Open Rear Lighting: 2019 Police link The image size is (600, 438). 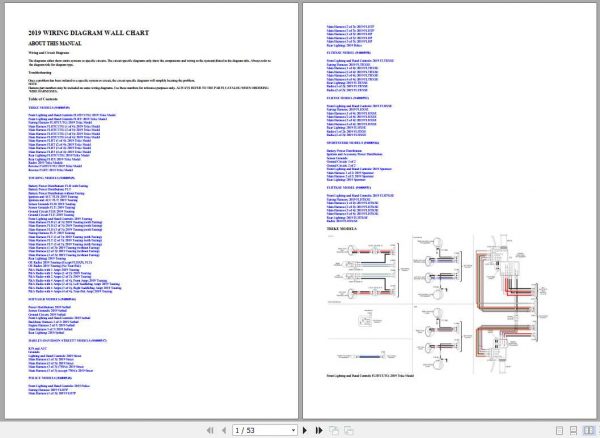tap(344, 46)
